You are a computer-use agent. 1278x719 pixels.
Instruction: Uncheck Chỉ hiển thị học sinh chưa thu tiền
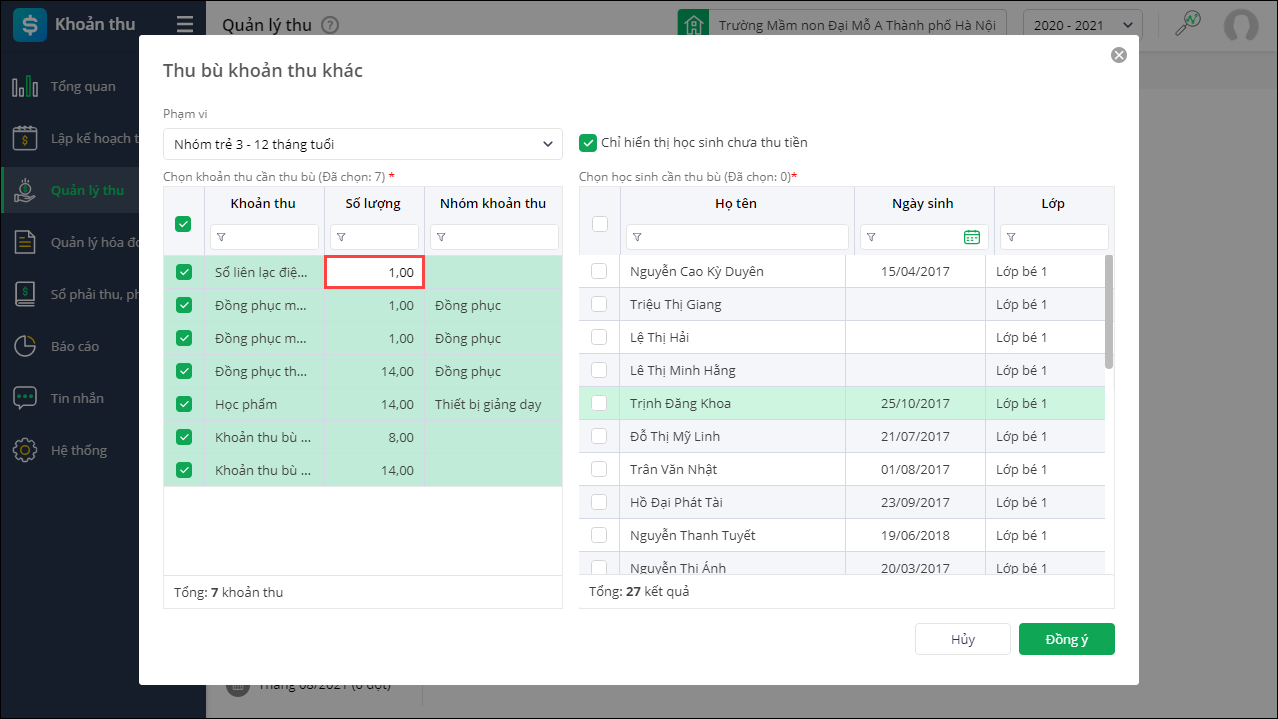(x=588, y=143)
